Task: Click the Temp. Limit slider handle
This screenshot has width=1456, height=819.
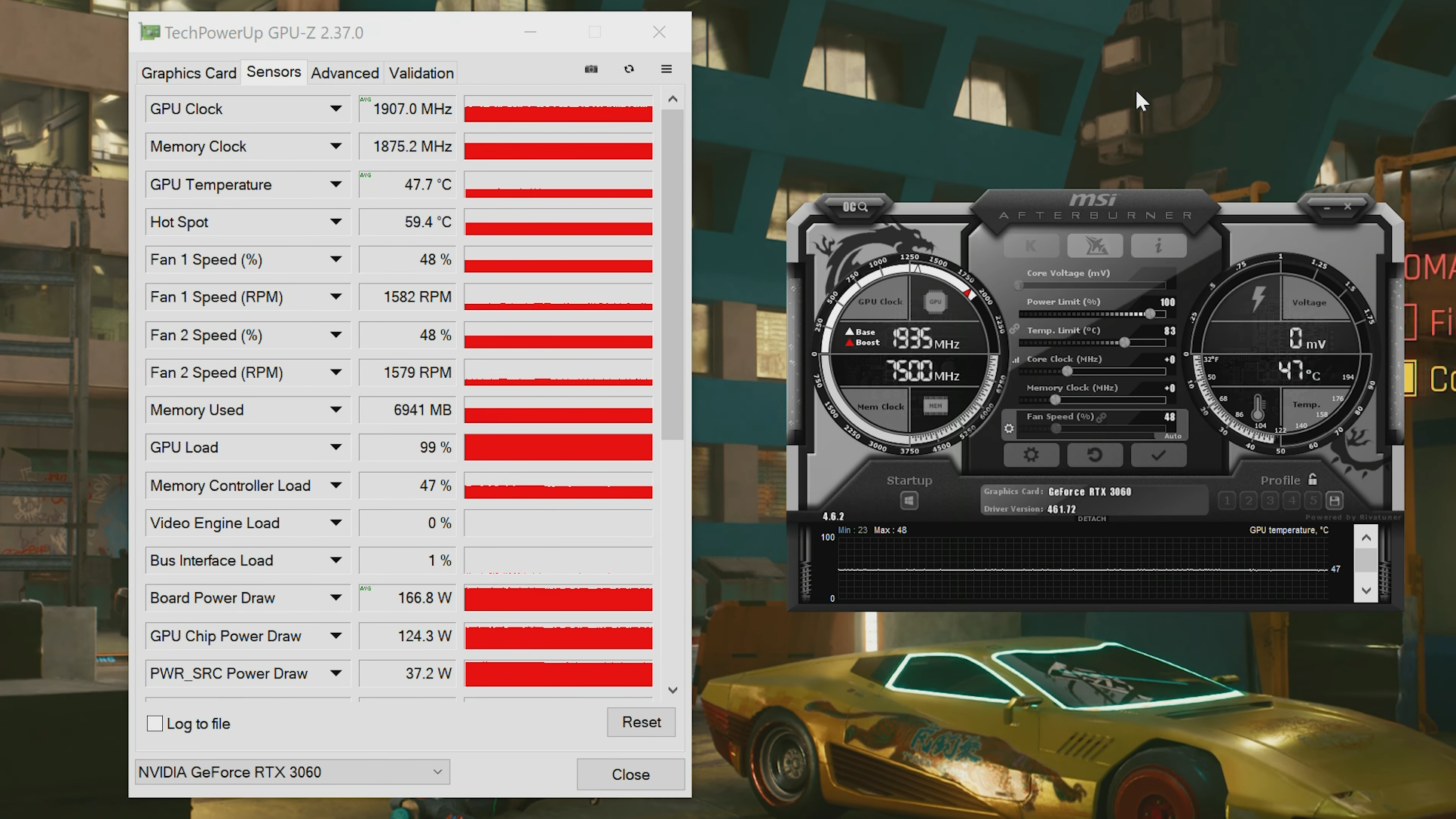Action: (1124, 342)
